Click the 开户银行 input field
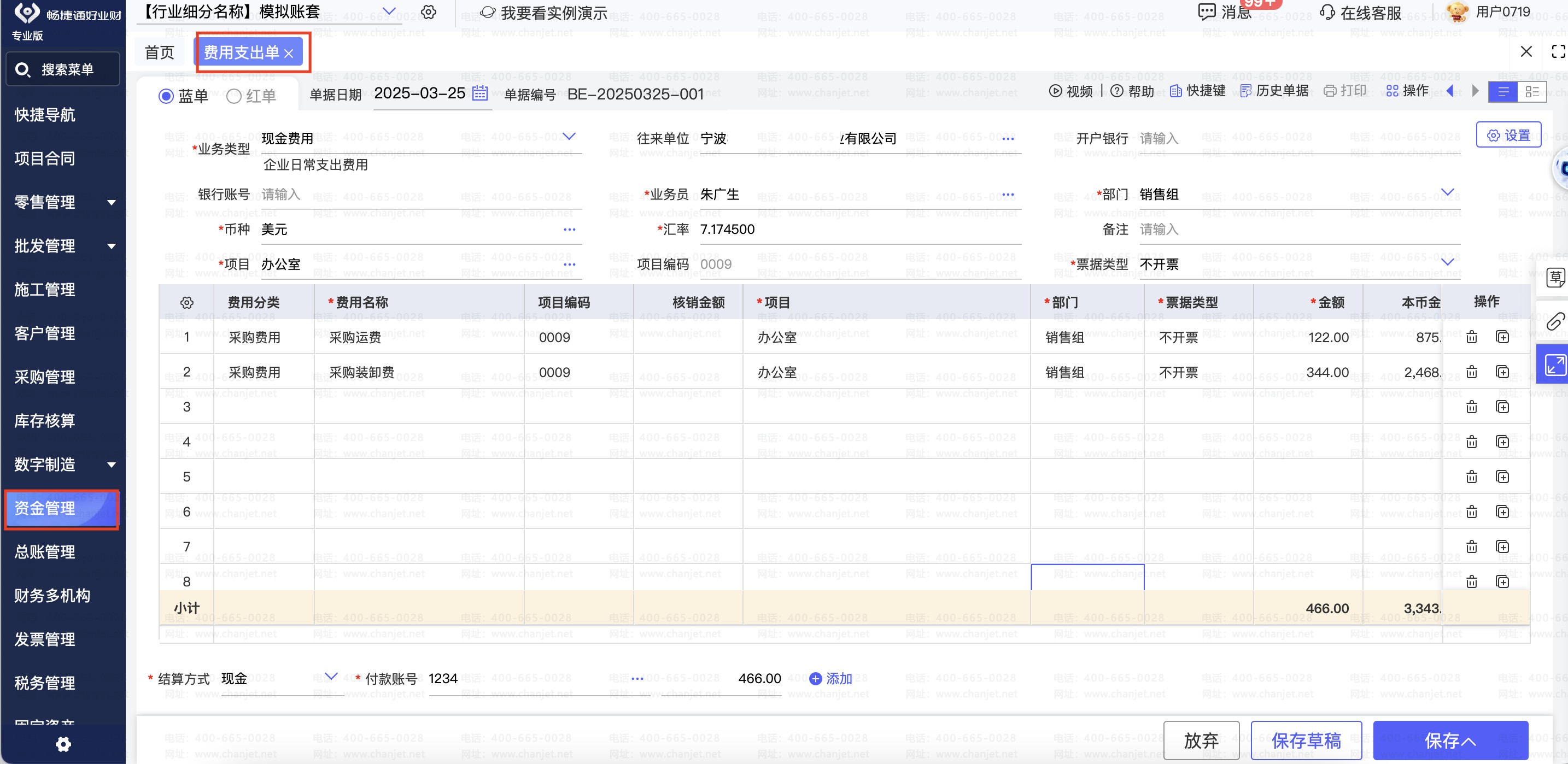This screenshot has height=764, width=1568. click(x=1300, y=139)
